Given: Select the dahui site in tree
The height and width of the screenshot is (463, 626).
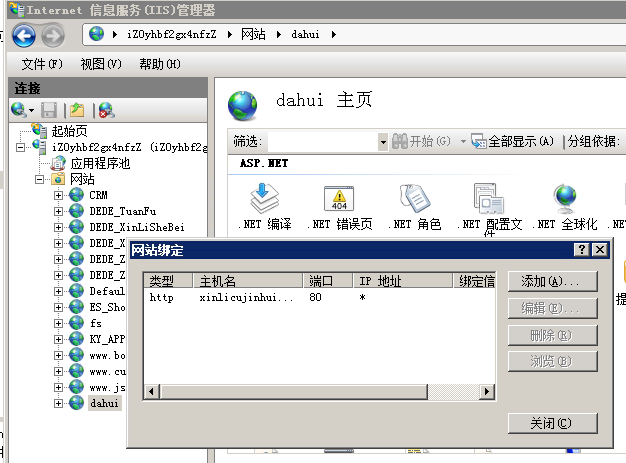Looking at the screenshot, I should [104, 403].
